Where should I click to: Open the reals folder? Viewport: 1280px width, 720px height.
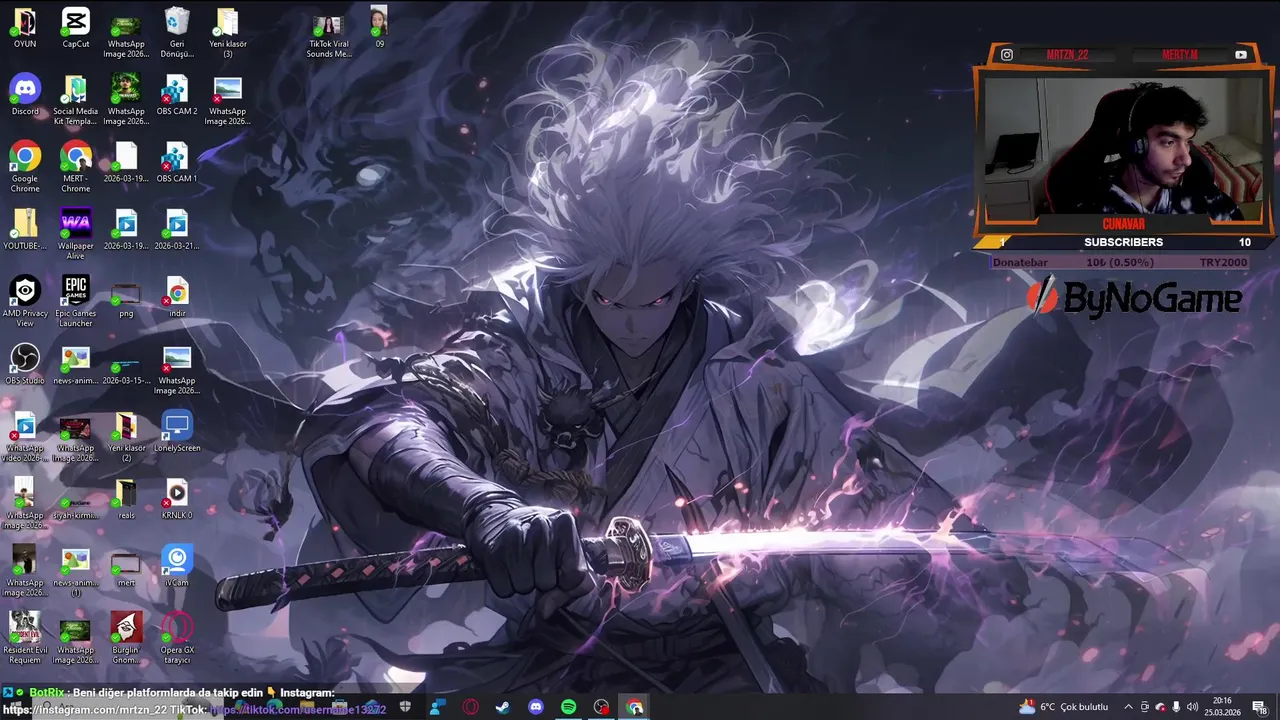point(126,498)
